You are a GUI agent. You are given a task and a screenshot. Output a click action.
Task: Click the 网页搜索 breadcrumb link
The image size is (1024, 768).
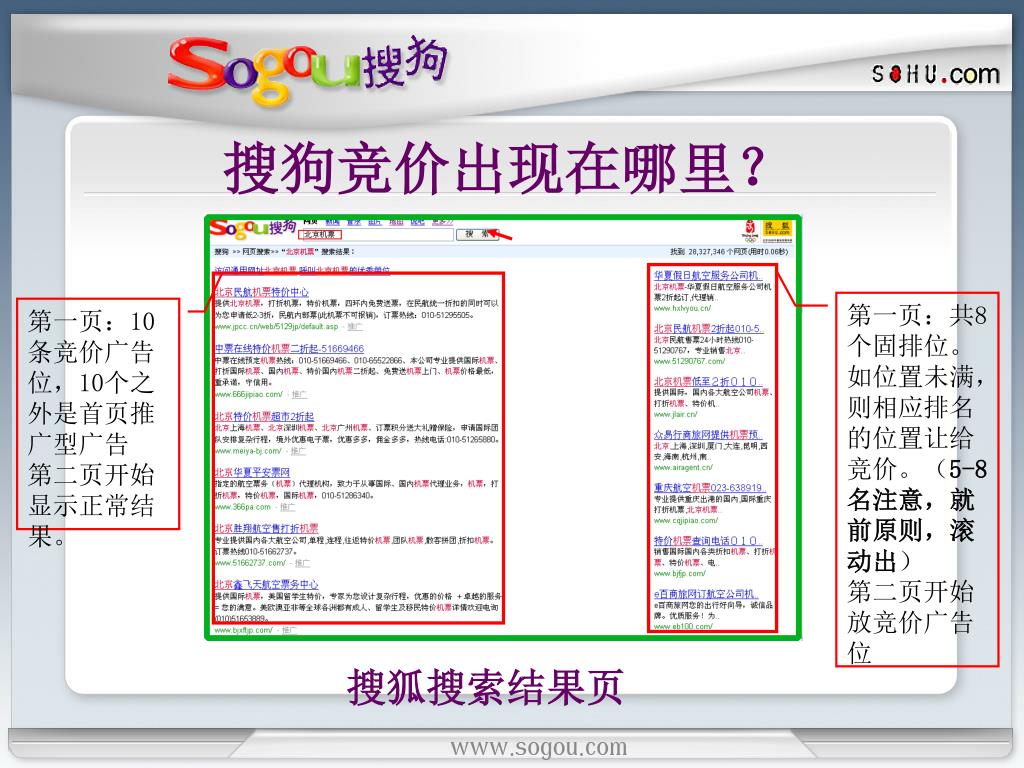[x=257, y=251]
